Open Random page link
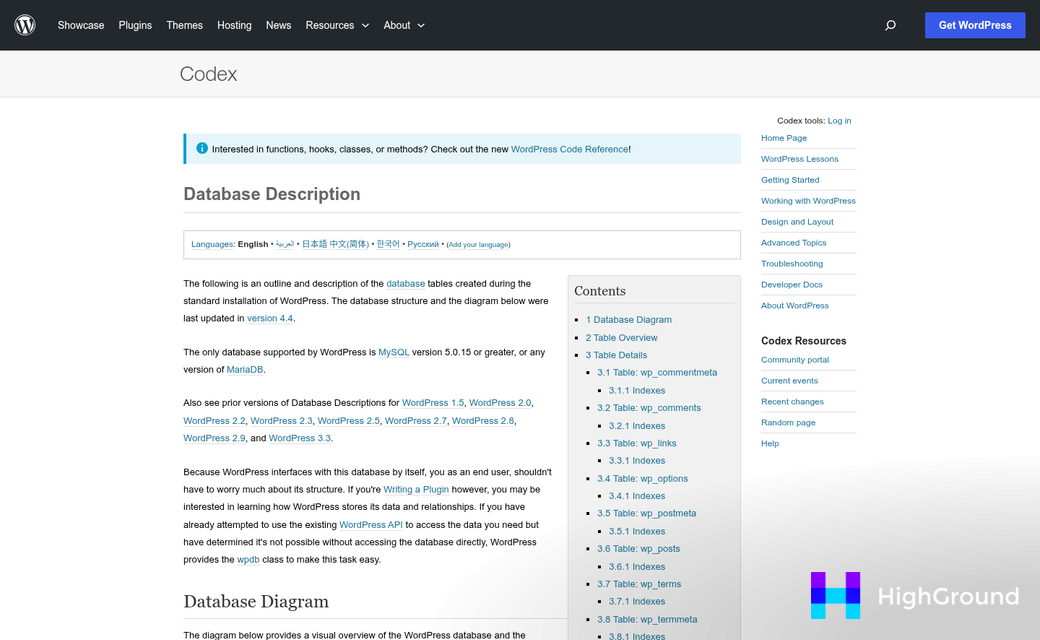Viewport: 1040px width, 640px height. [x=789, y=422]
